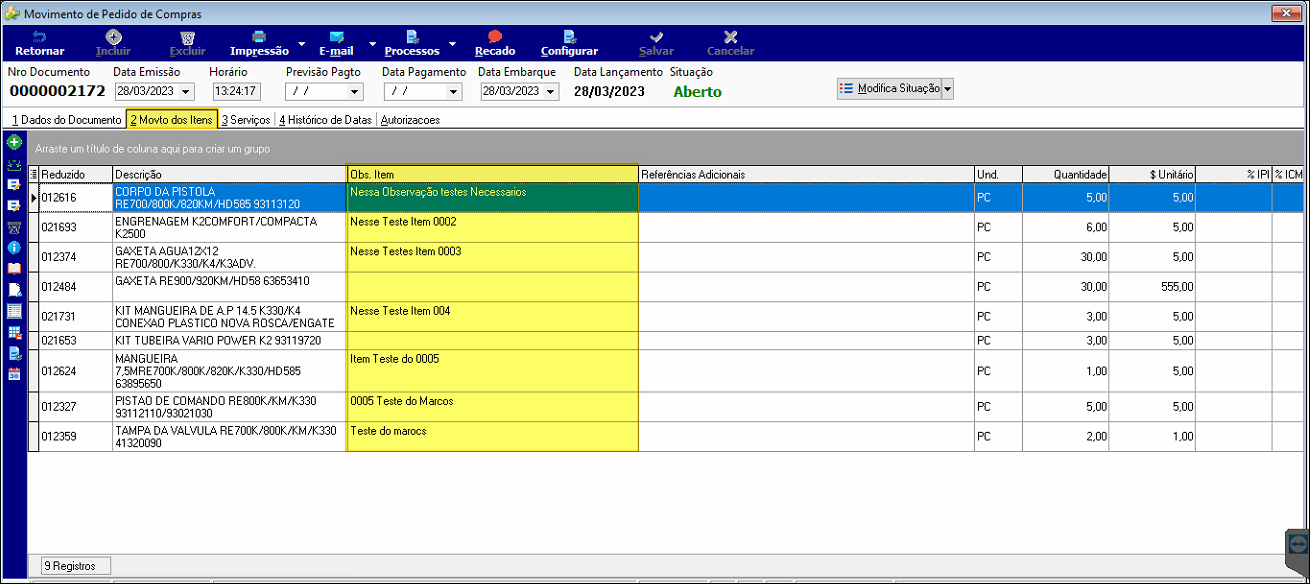Expand the Modifica Situação dropdown arrow

[948, 88]
